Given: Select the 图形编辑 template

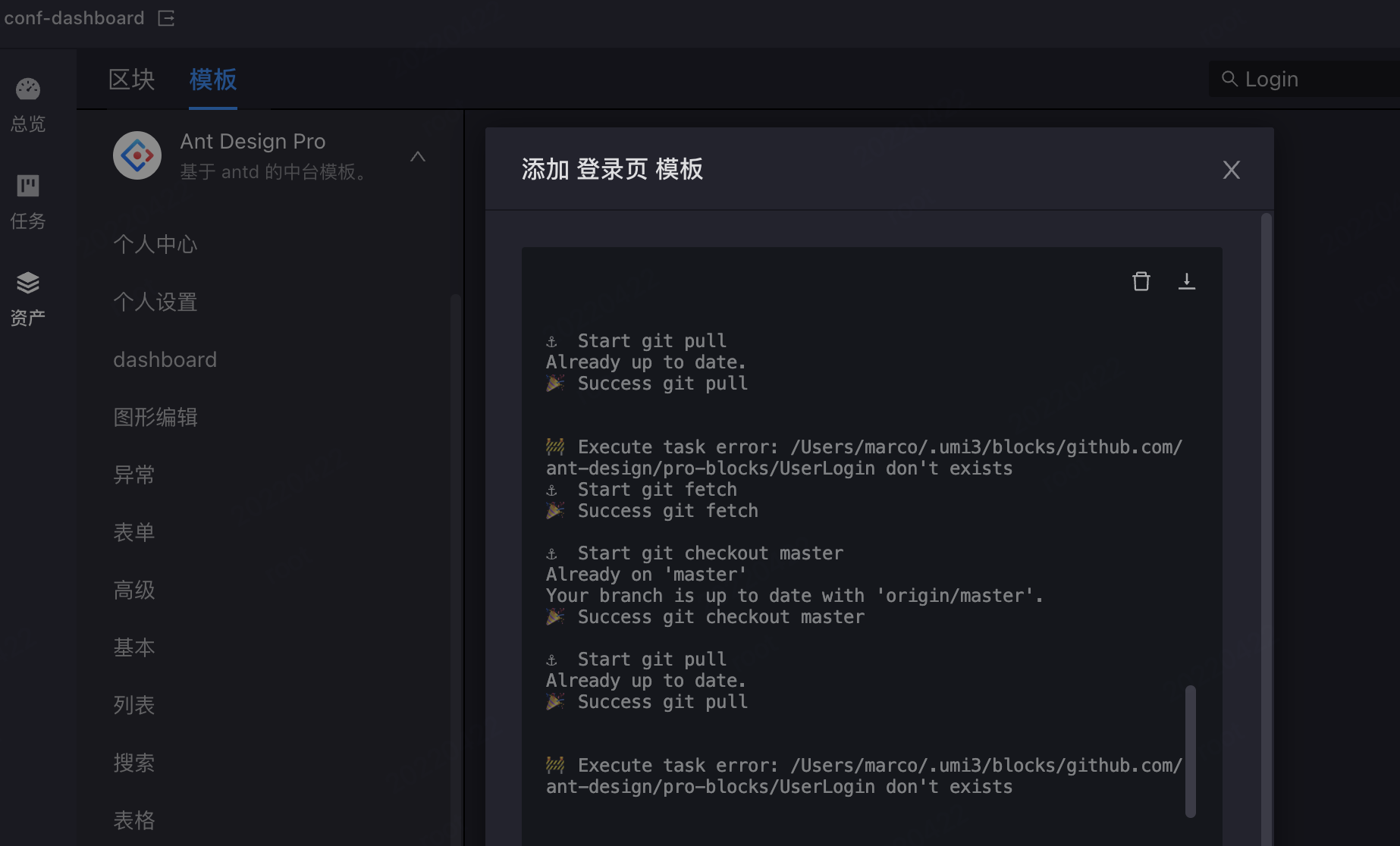Looking at the screenshot, I should point(155,417).
